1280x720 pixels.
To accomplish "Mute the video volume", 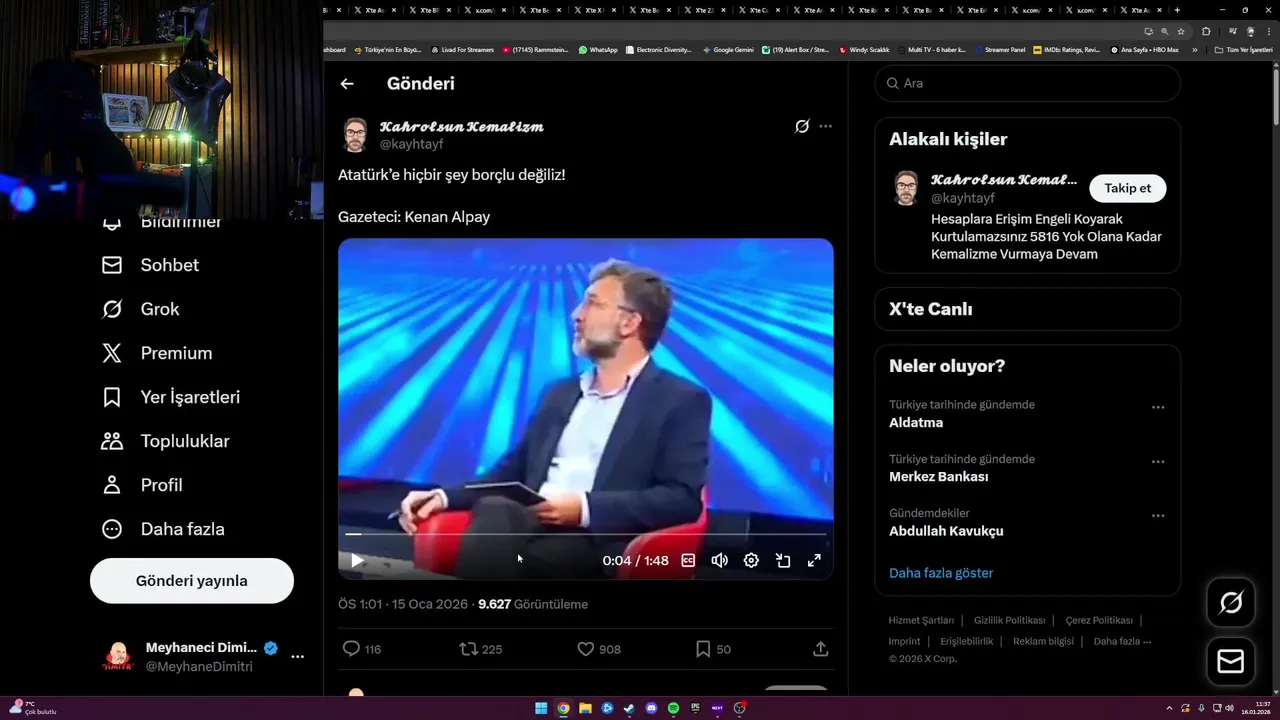I will (719, 561).
